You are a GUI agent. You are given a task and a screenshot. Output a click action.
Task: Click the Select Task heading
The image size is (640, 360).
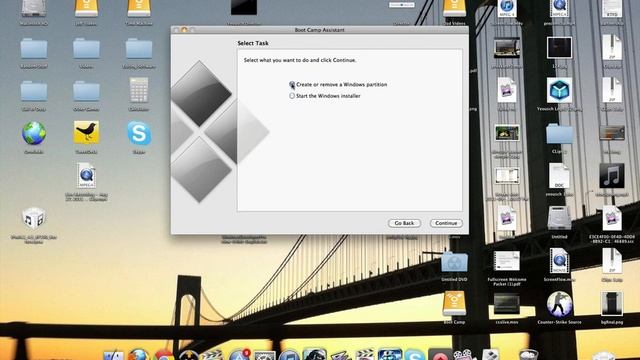[253, 43]
